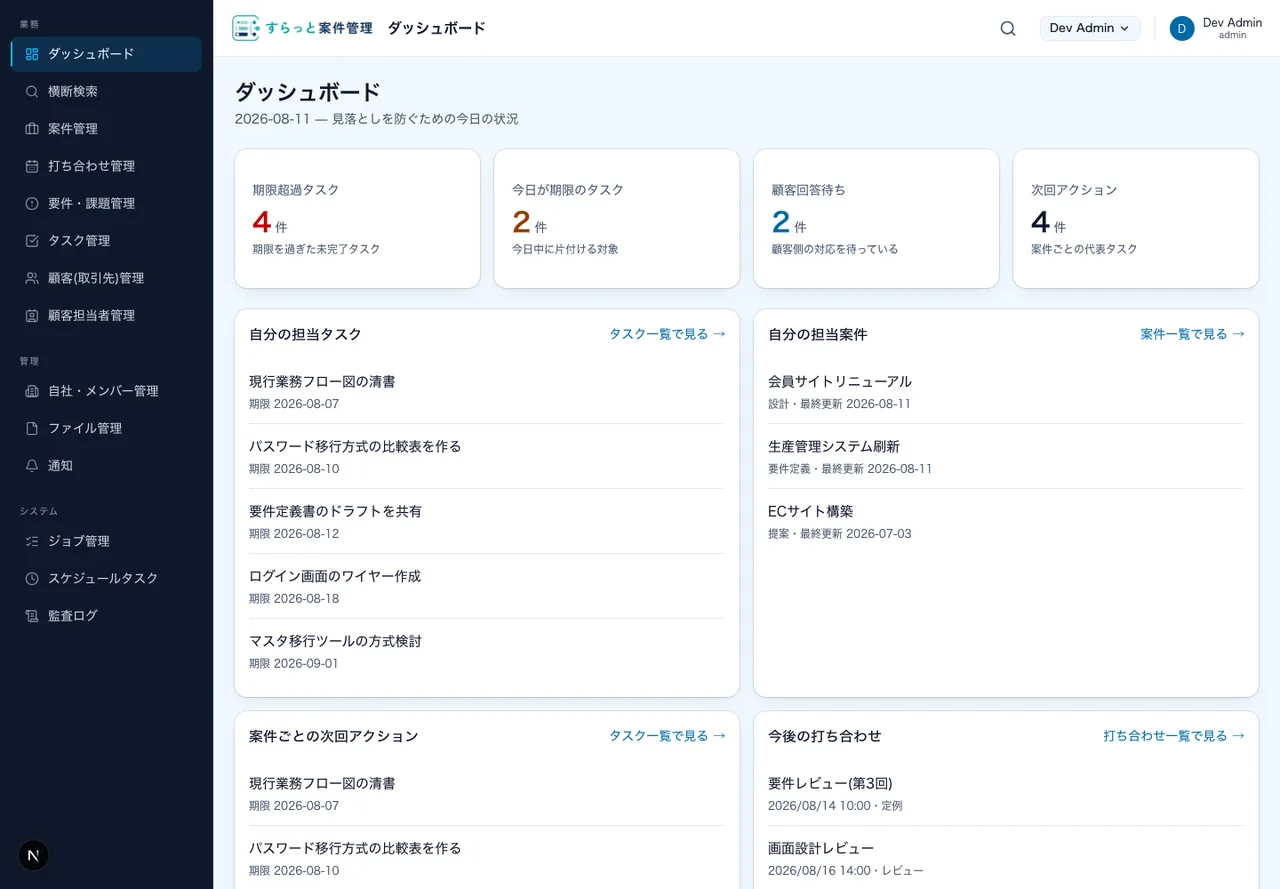
Task: Click 現行業務フロー図の清書 in 案件ごとの次回アクション
Action: click(487, 793)
